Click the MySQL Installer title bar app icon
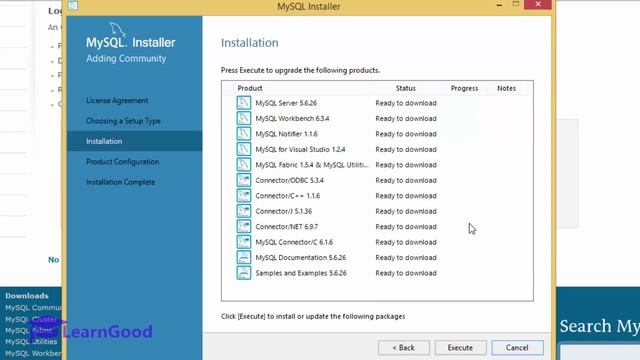 (73, 5)
